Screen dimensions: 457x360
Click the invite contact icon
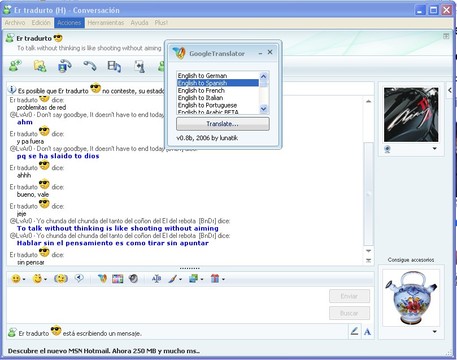[x=15, y=66]
